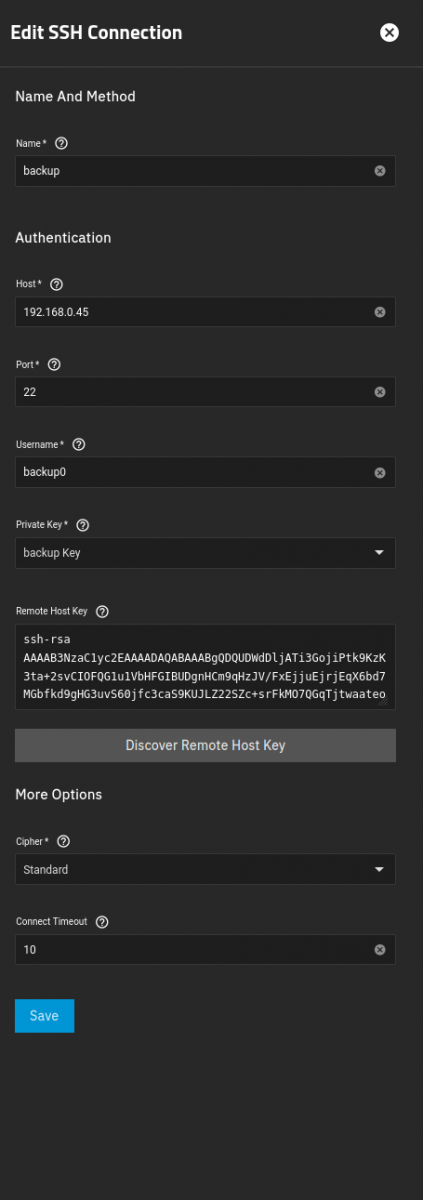Open Private Key help tooltip

pos(83,525)
